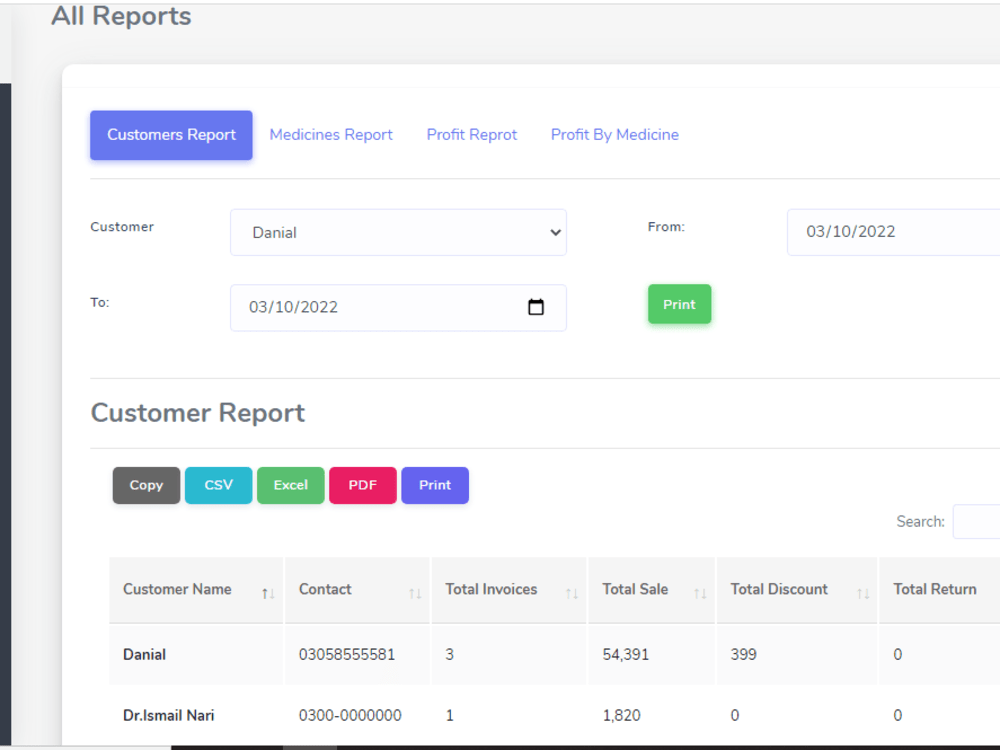Select total discount value 399
Screen dimensions: 1000x750
[744, 655]
